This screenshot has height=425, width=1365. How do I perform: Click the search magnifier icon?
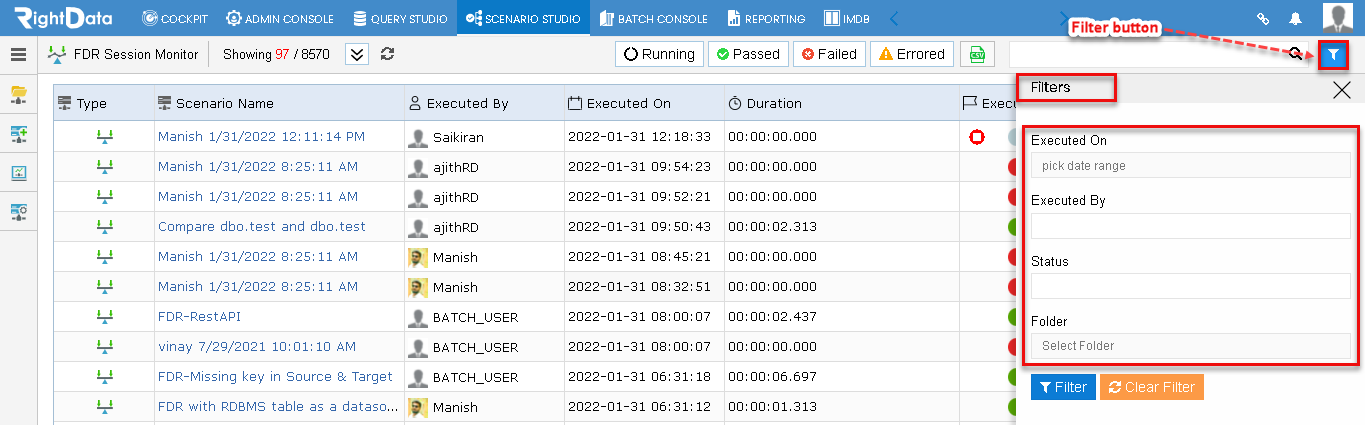pos(1296,54)
